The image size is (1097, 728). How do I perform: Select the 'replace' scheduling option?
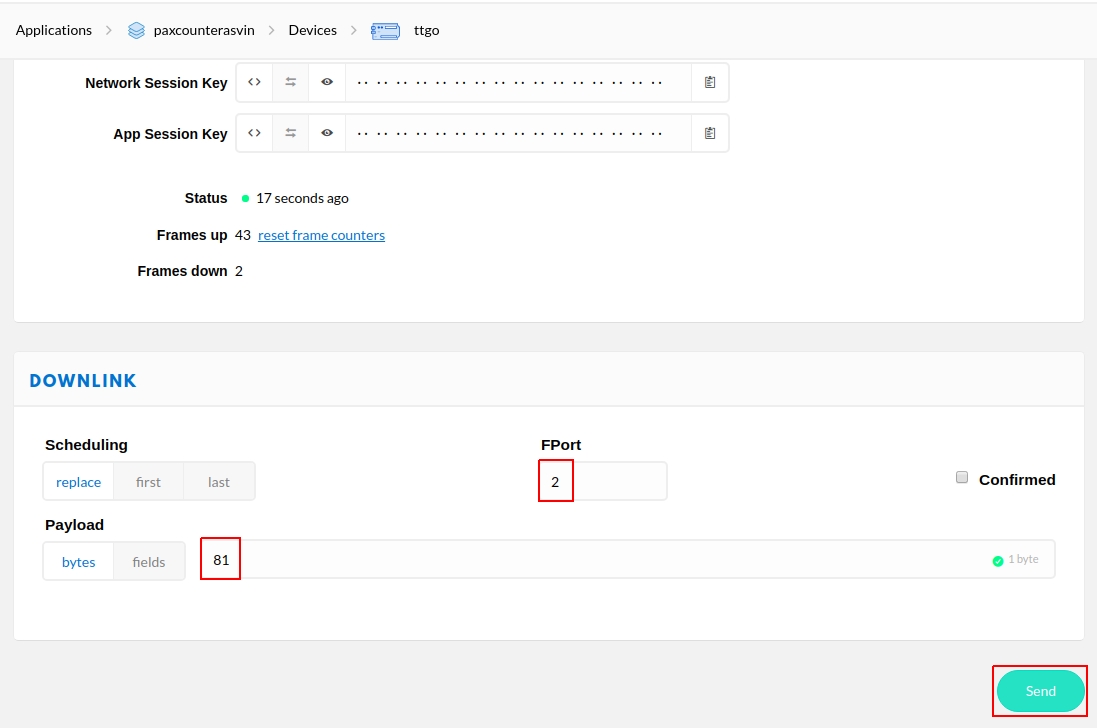[78, 482]
